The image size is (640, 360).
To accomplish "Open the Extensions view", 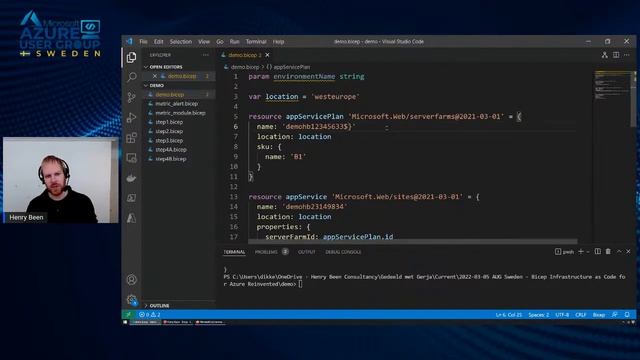I will click(x=131, y=138).
